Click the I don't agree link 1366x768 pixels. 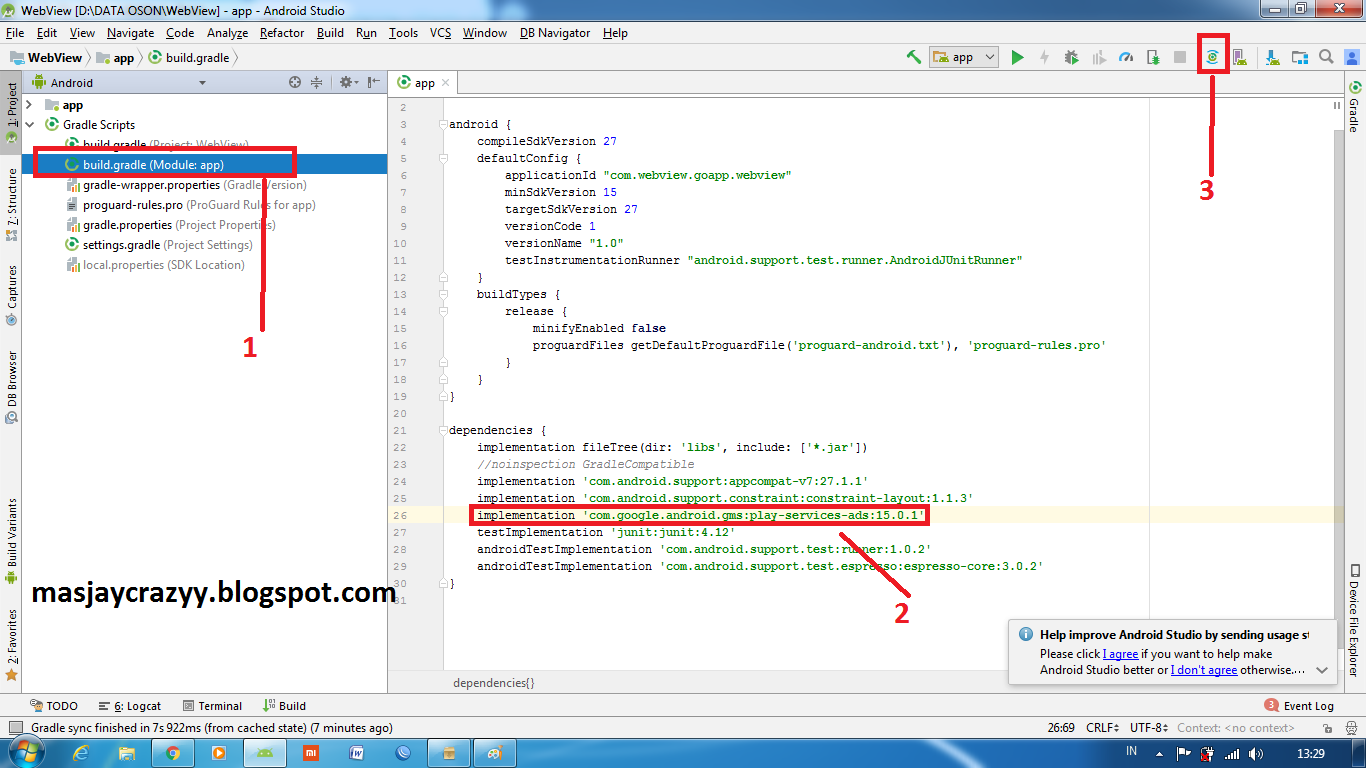pos(1204,670)
